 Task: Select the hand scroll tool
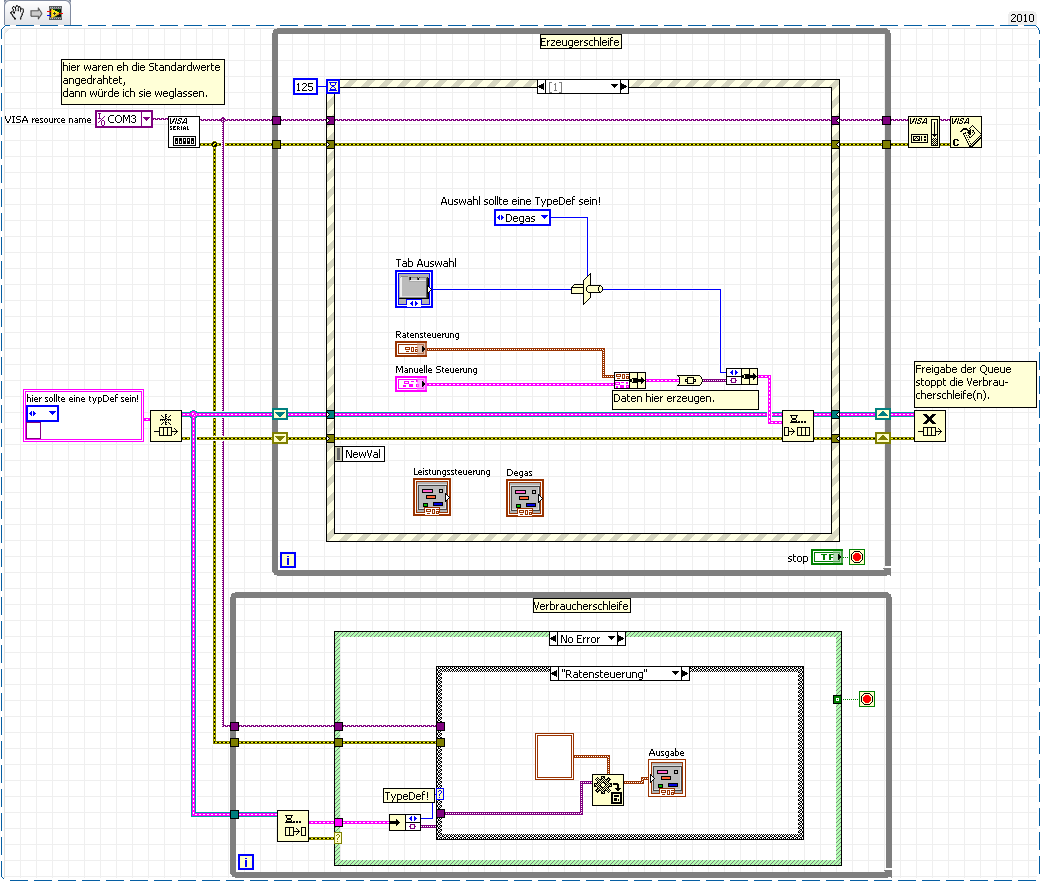17,13
